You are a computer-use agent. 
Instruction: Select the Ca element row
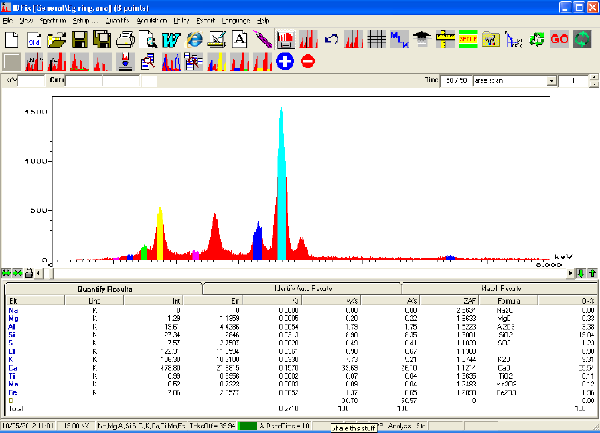(301, 368)
